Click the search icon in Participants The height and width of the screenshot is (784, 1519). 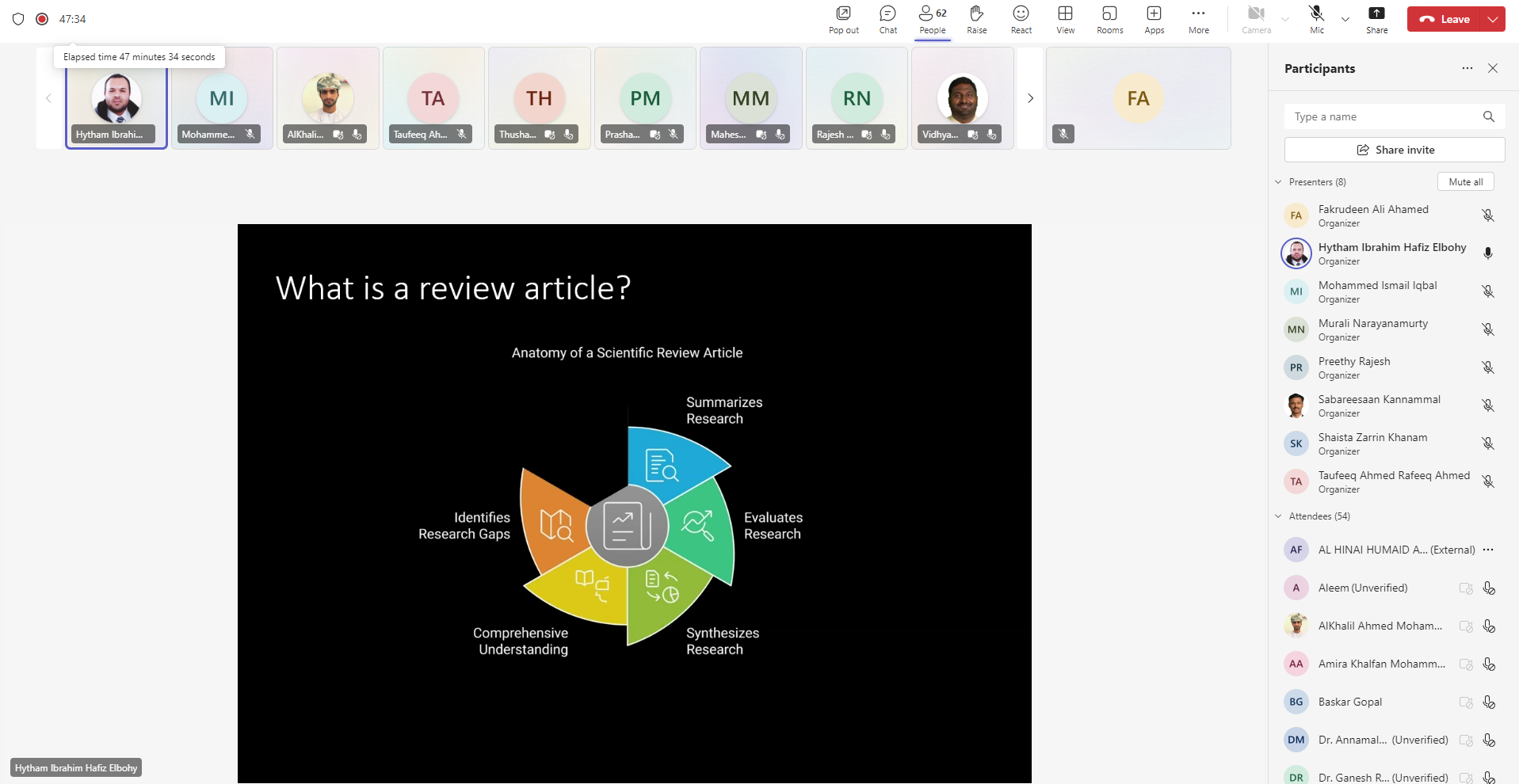1488,116
